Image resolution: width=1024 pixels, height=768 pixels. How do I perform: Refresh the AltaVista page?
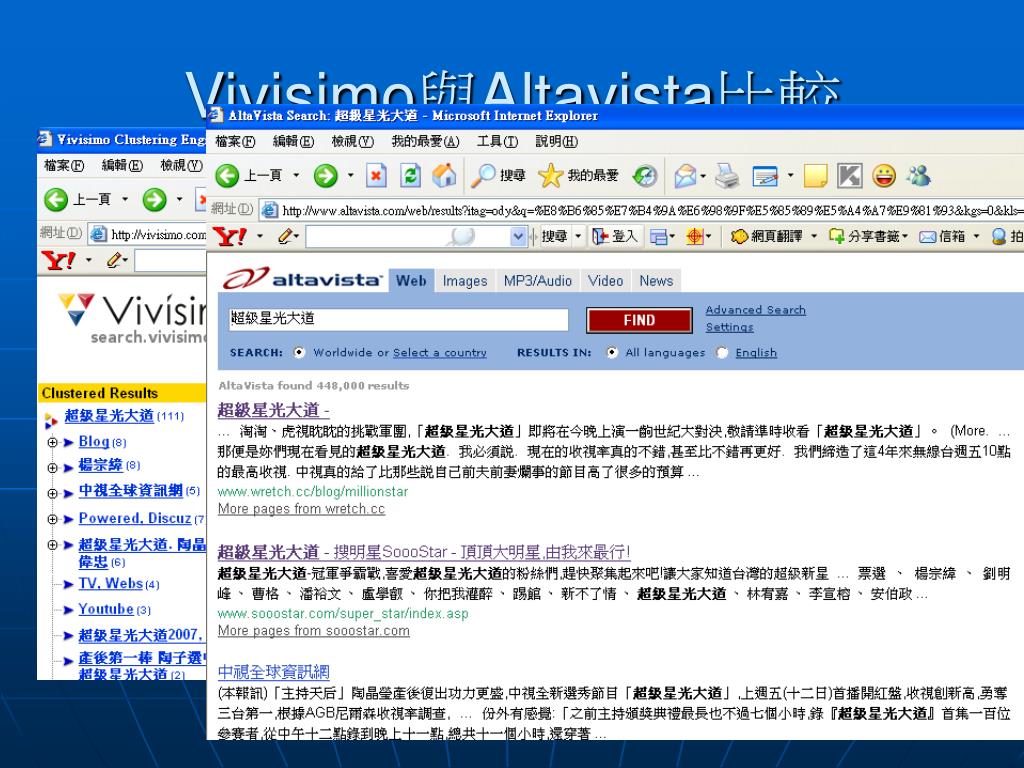(x=410, y=176)
